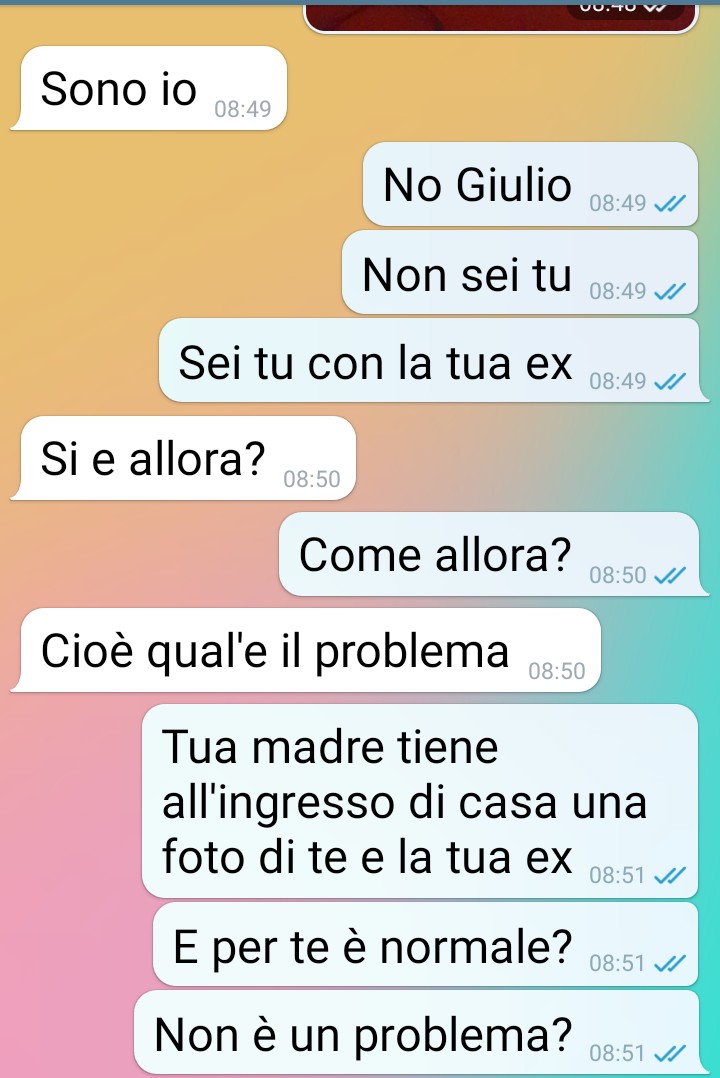
Task: Tap read checkmarks on 'E per te è normale?'
Action: pos(669,964)
